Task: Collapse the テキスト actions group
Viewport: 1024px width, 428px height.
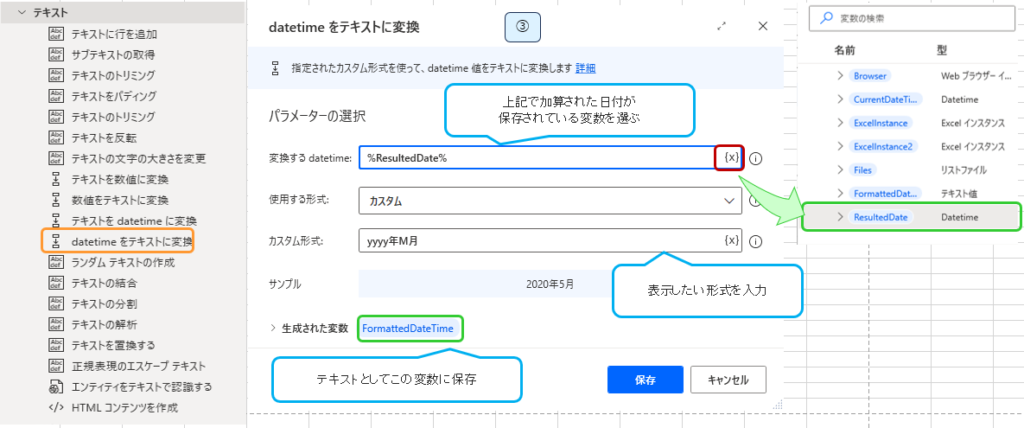Action: pos(21,12)
